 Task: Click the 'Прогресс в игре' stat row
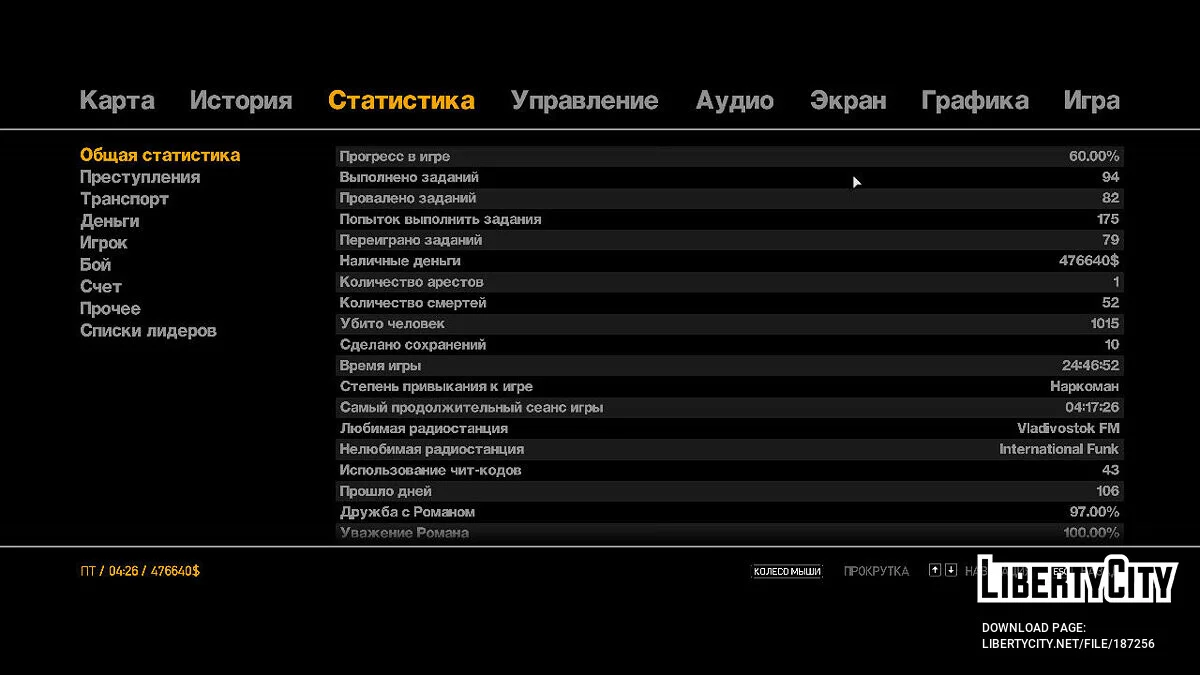coord(729,157)
